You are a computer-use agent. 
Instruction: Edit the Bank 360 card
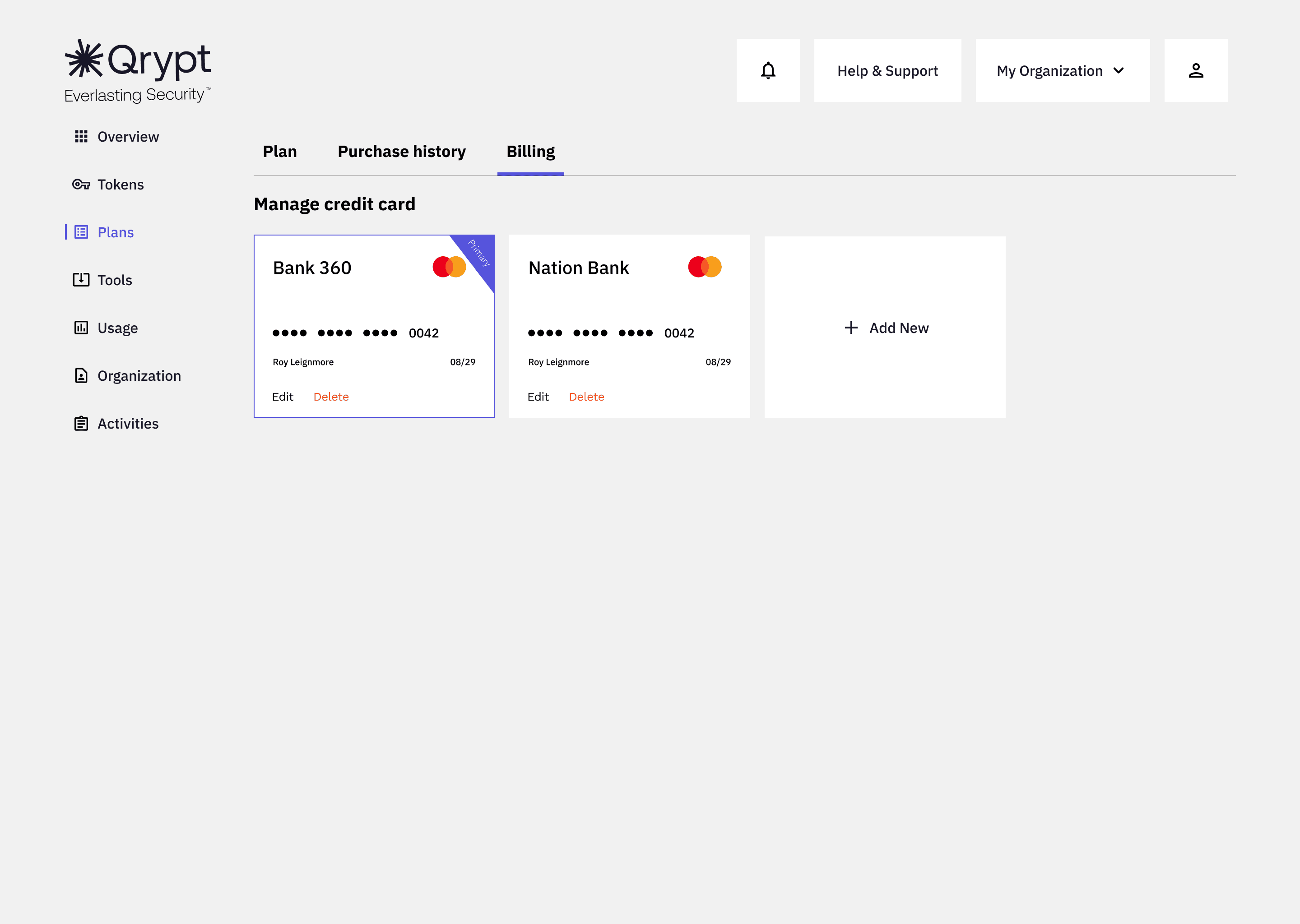282,397
